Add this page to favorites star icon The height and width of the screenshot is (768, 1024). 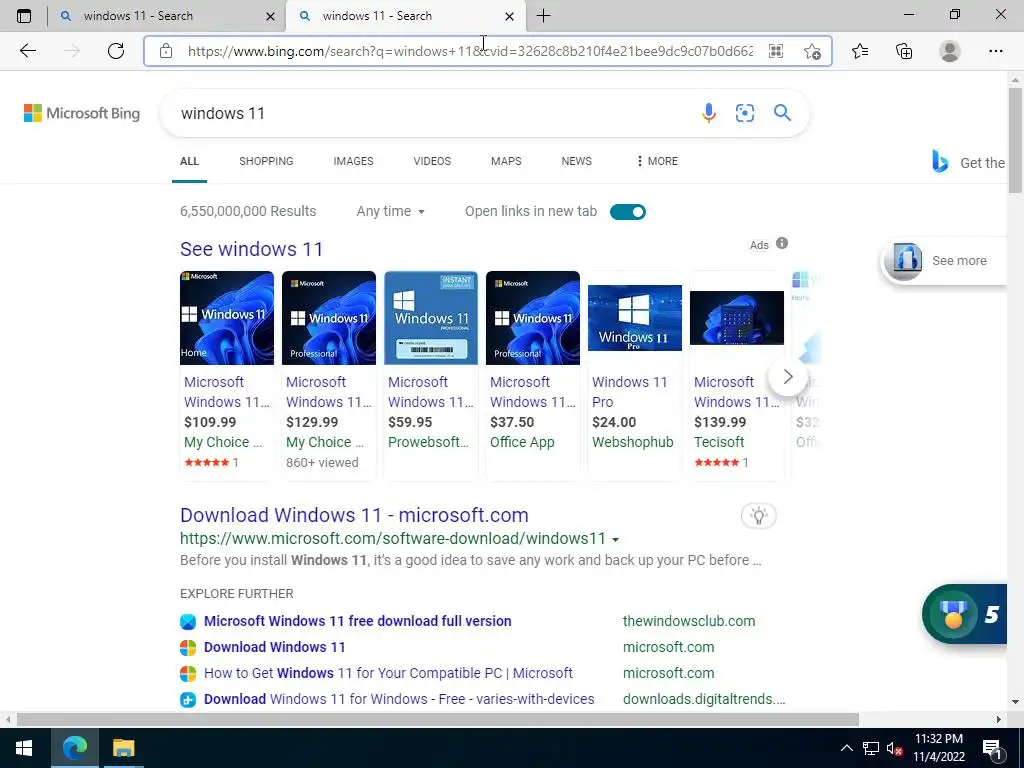click(812, 51)
